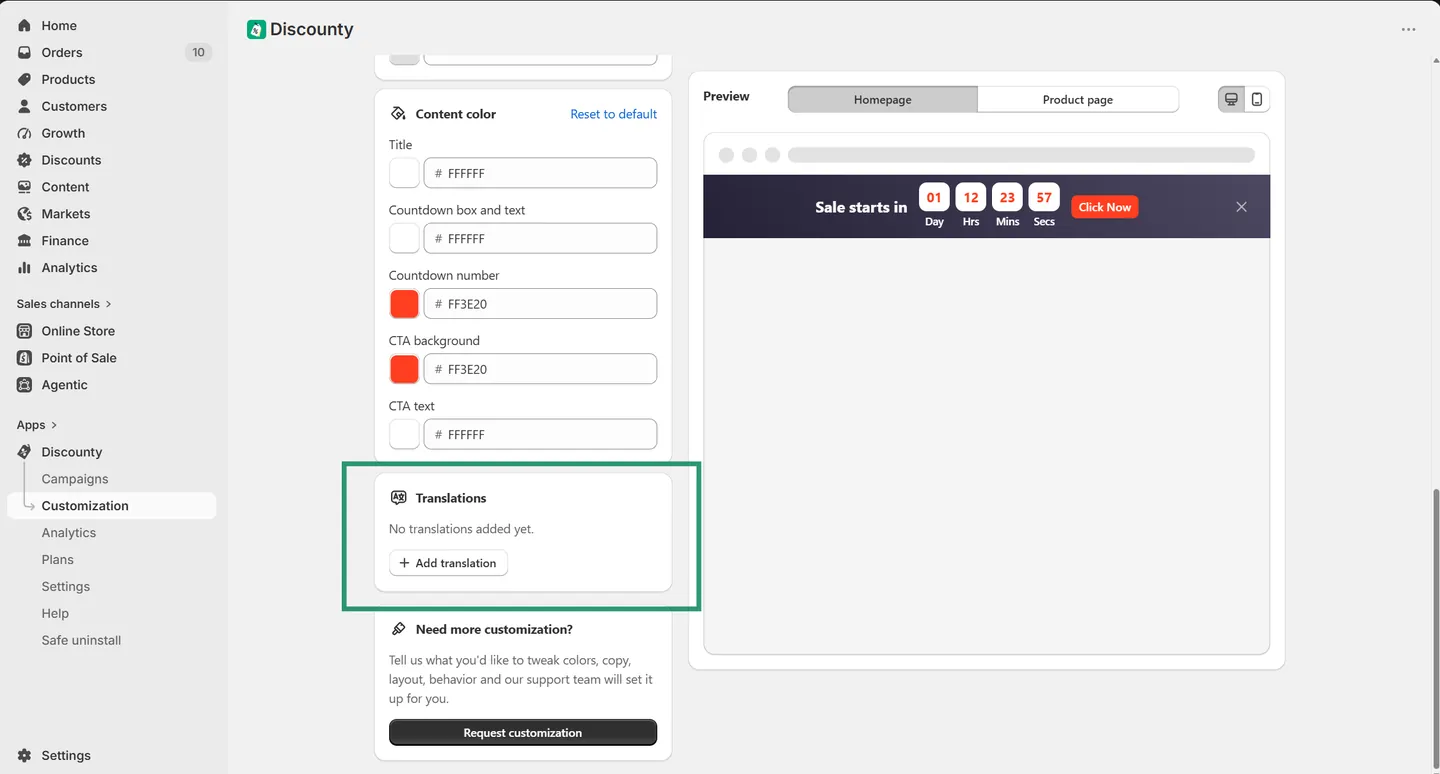The image size is (1440, 774).
Task: Switch preview to desktop view
Action: 1231,100
